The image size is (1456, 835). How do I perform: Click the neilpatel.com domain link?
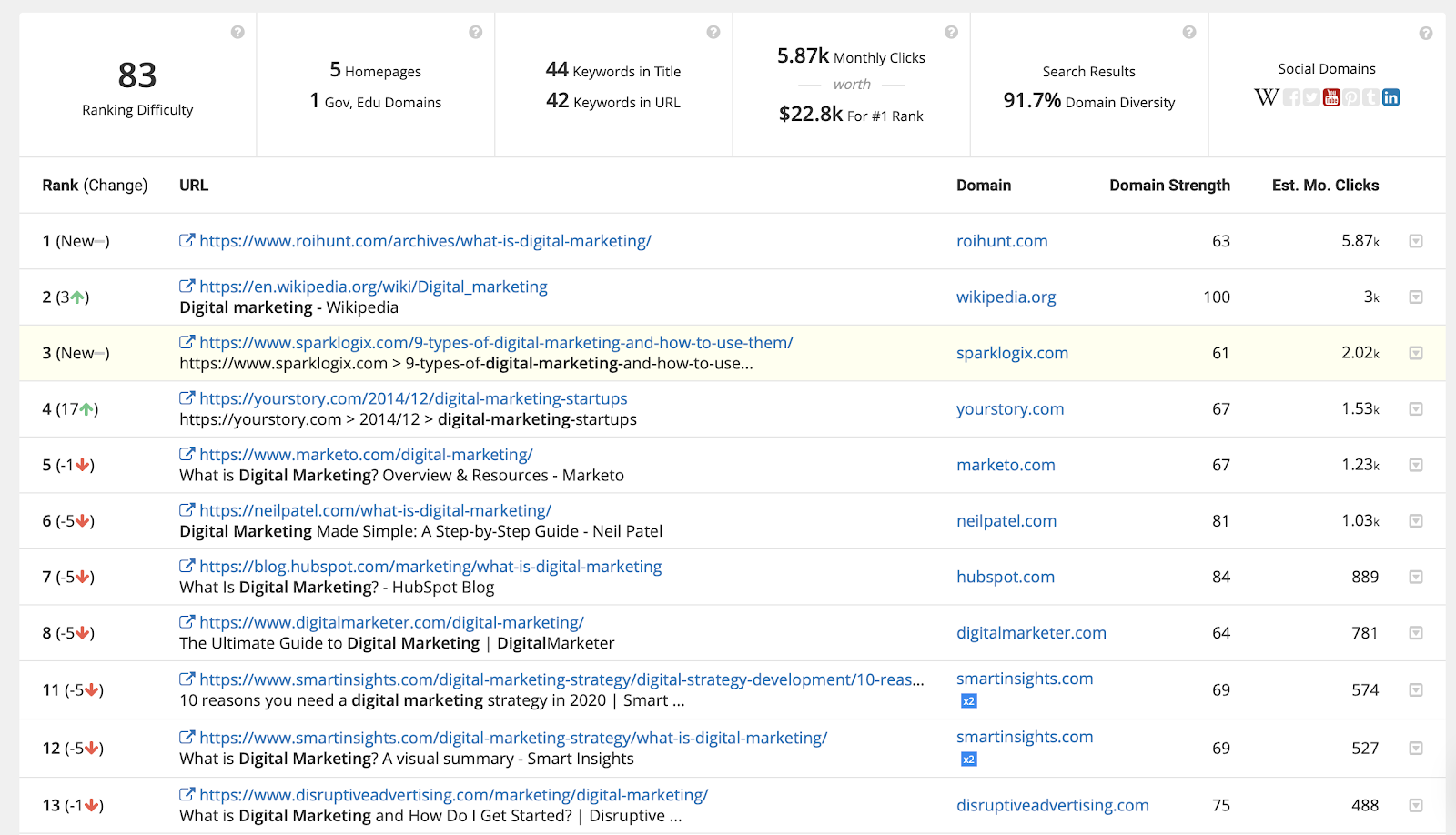point(1006,521)
